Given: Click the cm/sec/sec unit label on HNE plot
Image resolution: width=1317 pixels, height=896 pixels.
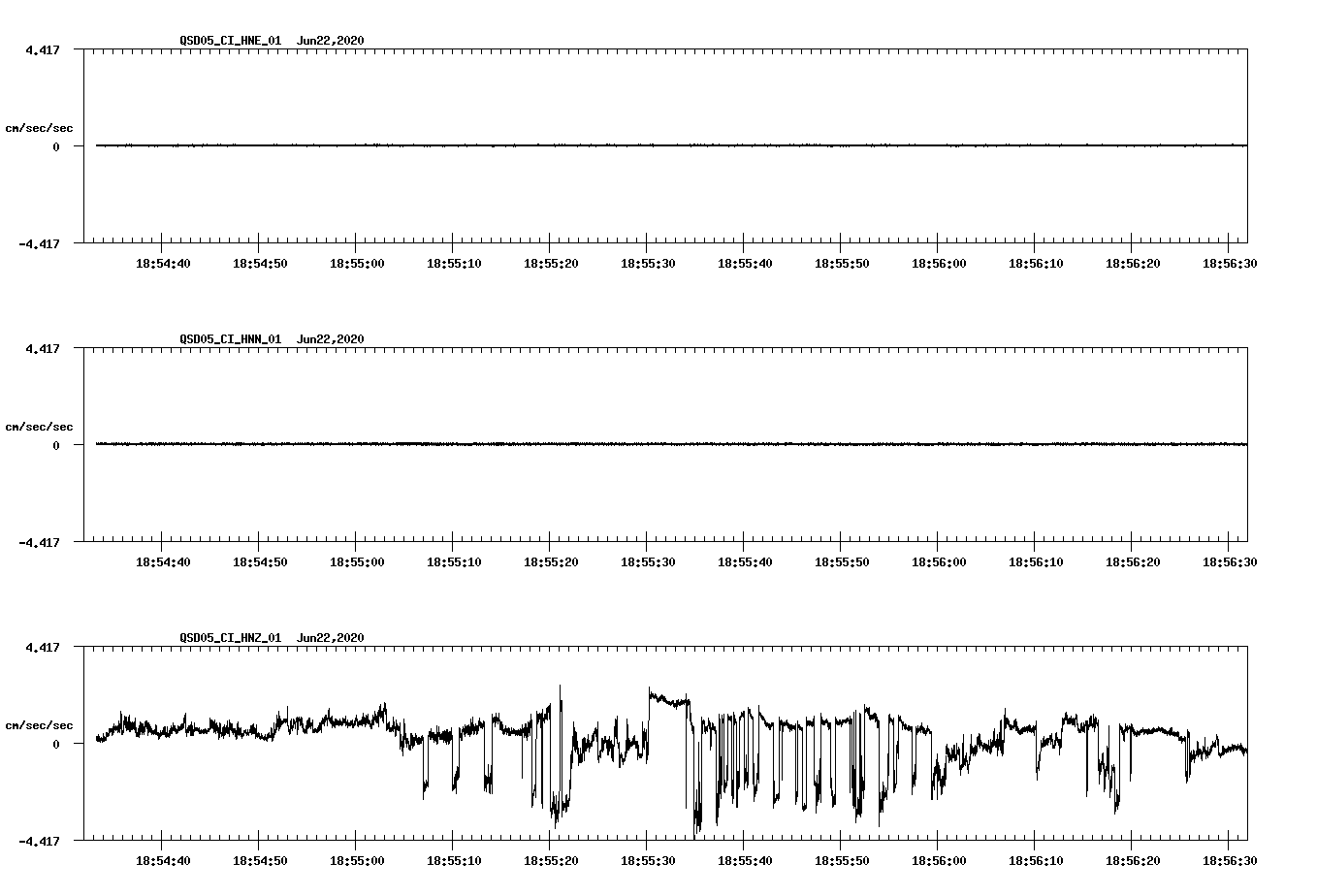Looking at the screenshot, I should (39, 128).
